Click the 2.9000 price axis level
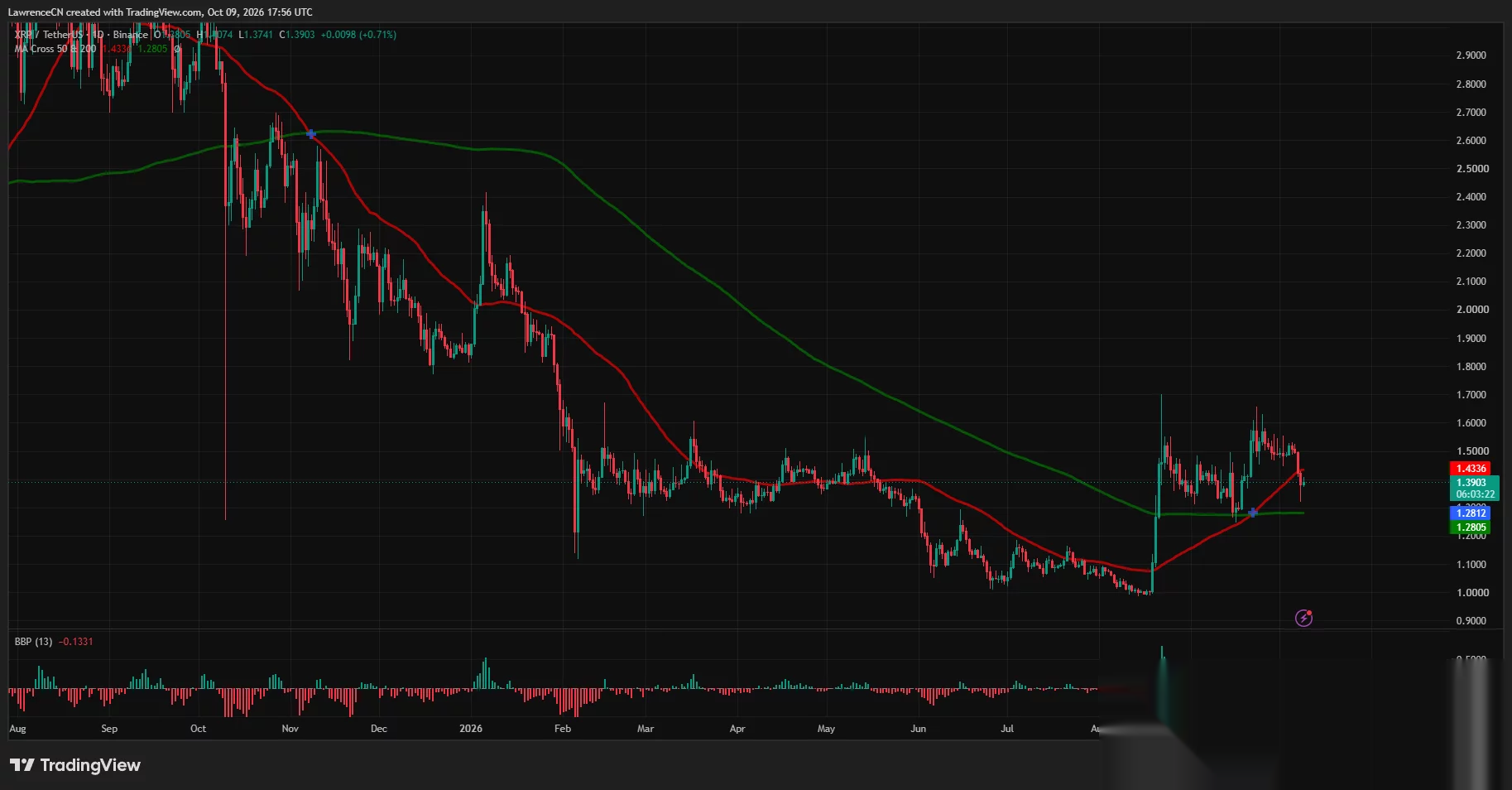The width and height of the screenshot is (1512, 790). pos(1471,55)
